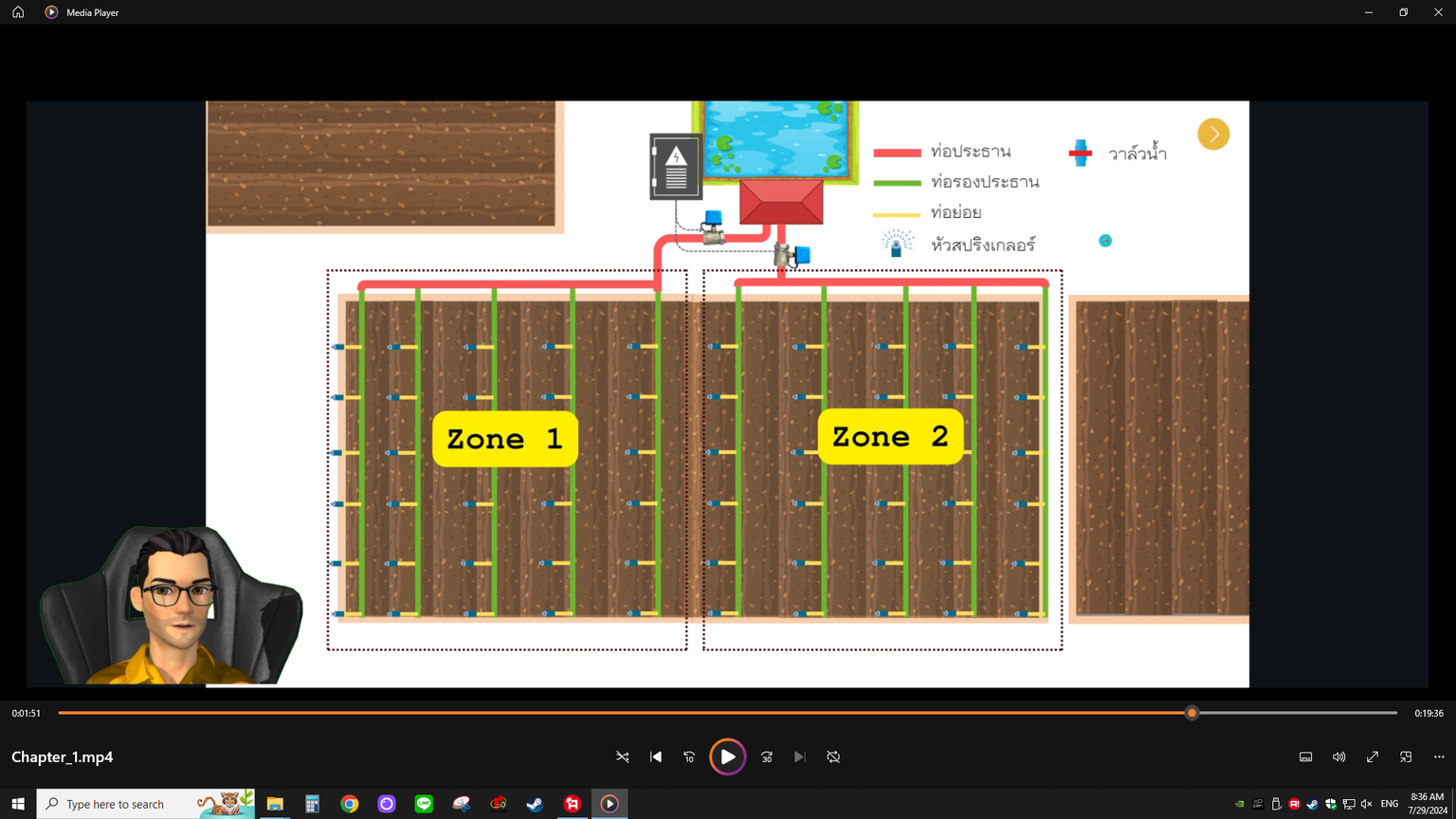Open File Explorer from the taskbar

[x=275, y=804]
